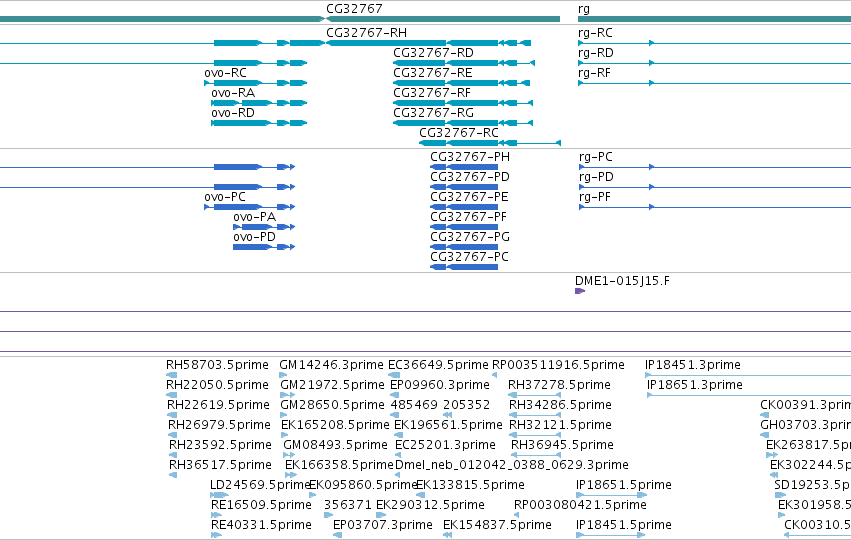
Task: Click the ovo-RA transcript label
Action: [x=233, y=93]
